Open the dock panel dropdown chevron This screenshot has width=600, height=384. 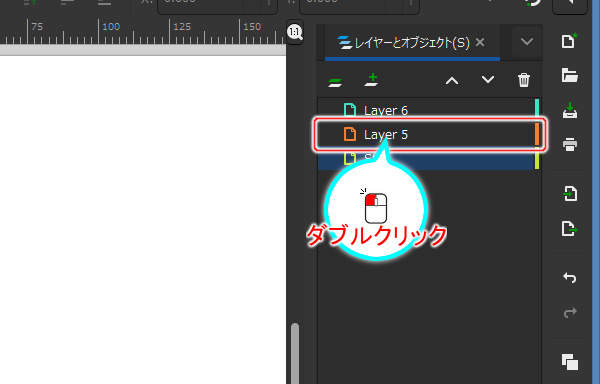527,41
